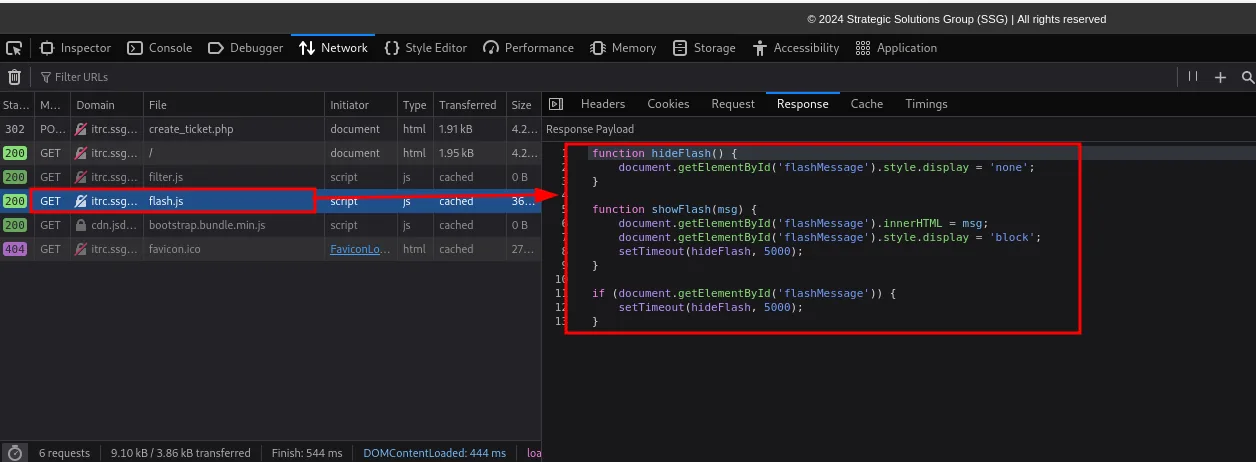Select the bootstrap.bundle.min.js request row
The height and width of the screenshot is (462, 1256).
point(270,225)
